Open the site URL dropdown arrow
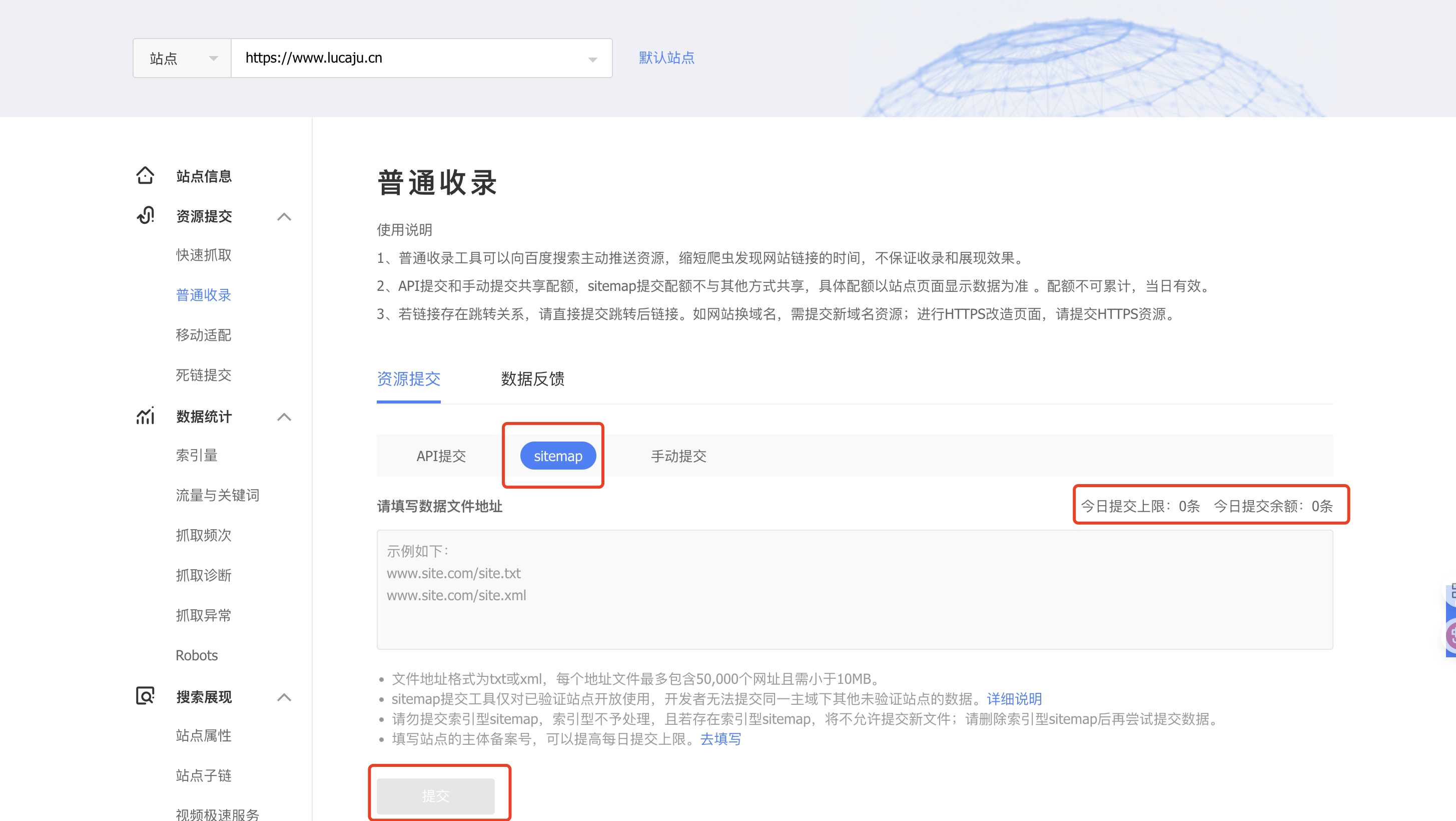Image resolution: width=1456 pixels, height=821 pixels. [x=592, y=60]
